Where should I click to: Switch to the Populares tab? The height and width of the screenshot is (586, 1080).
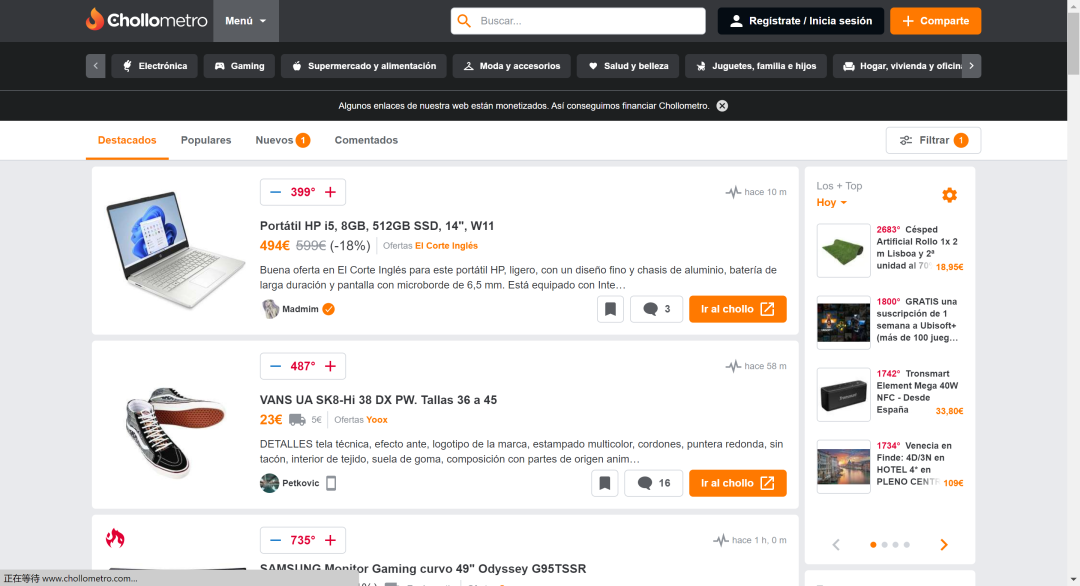pyautogui.click(x=206, y=140)
